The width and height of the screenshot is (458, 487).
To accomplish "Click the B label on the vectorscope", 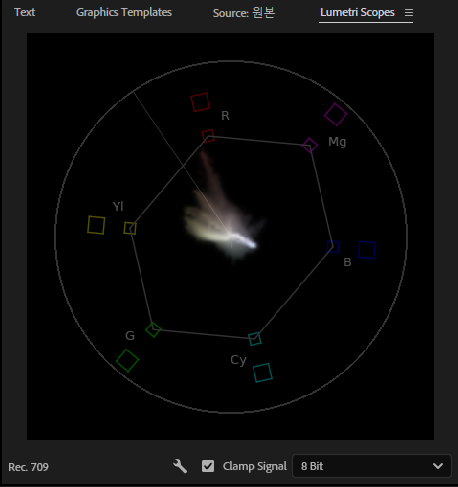I will 347,262.
